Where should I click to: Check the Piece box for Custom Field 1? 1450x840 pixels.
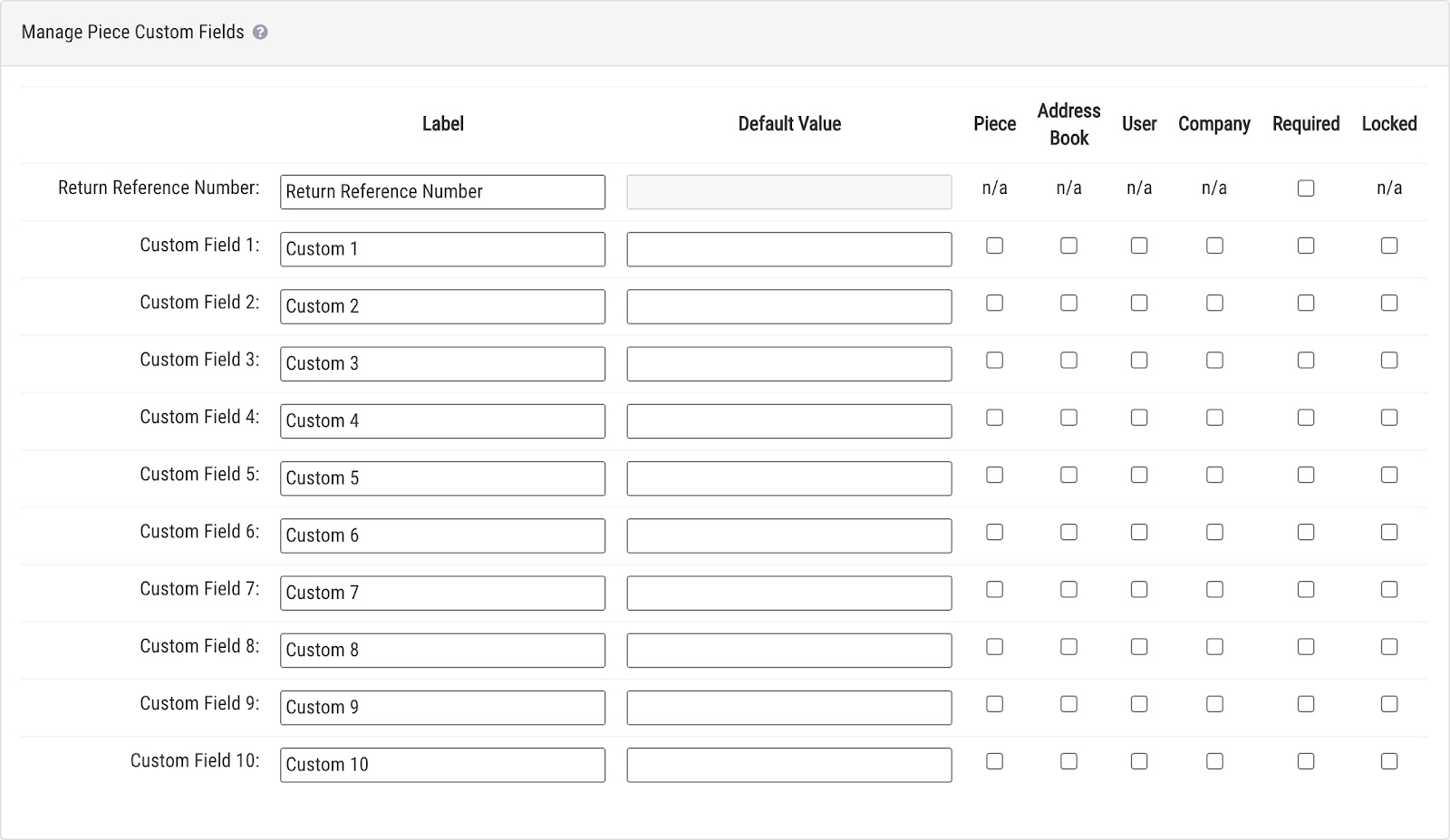(994, 246)
